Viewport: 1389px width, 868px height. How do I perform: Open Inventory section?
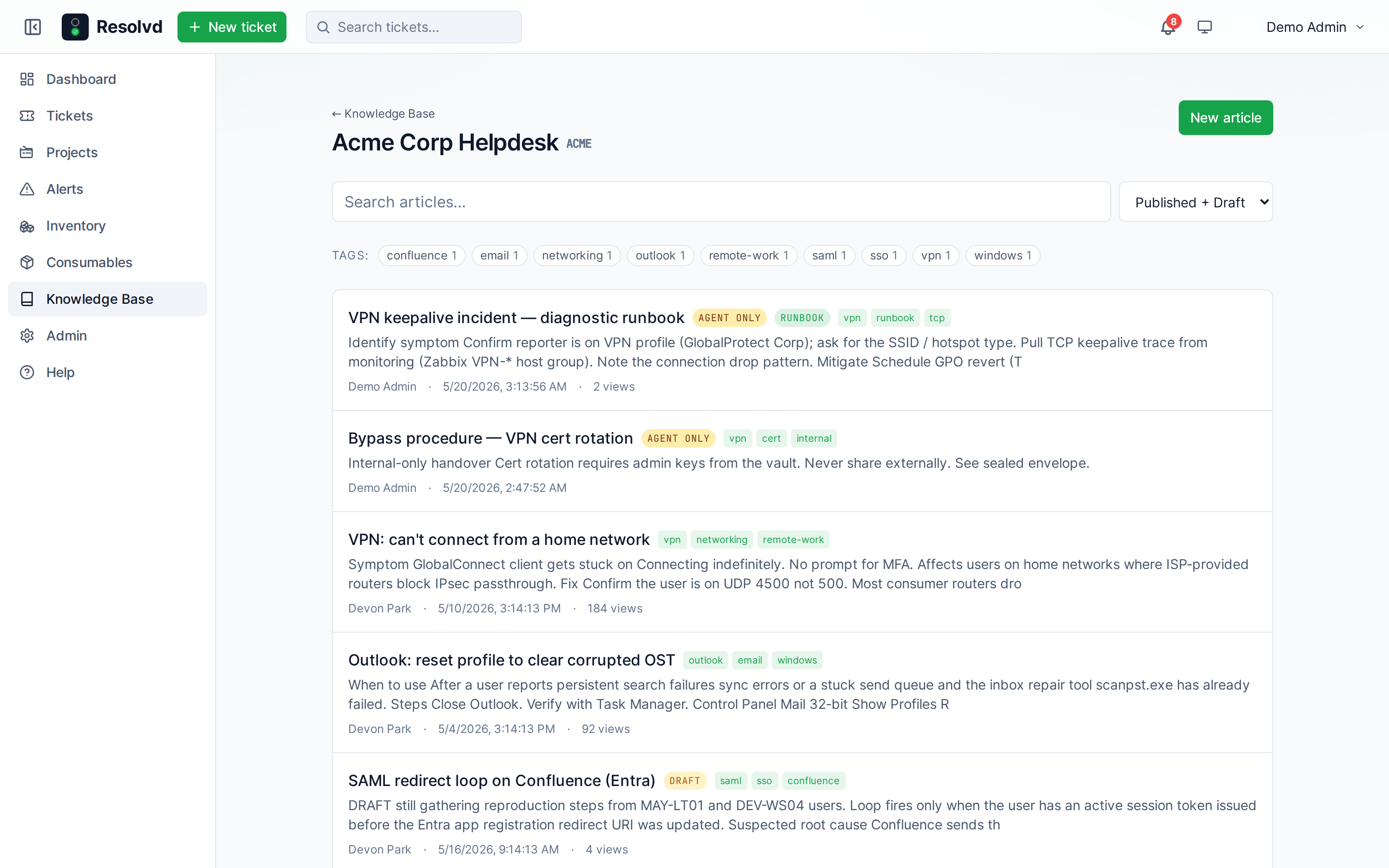(108, 226)
